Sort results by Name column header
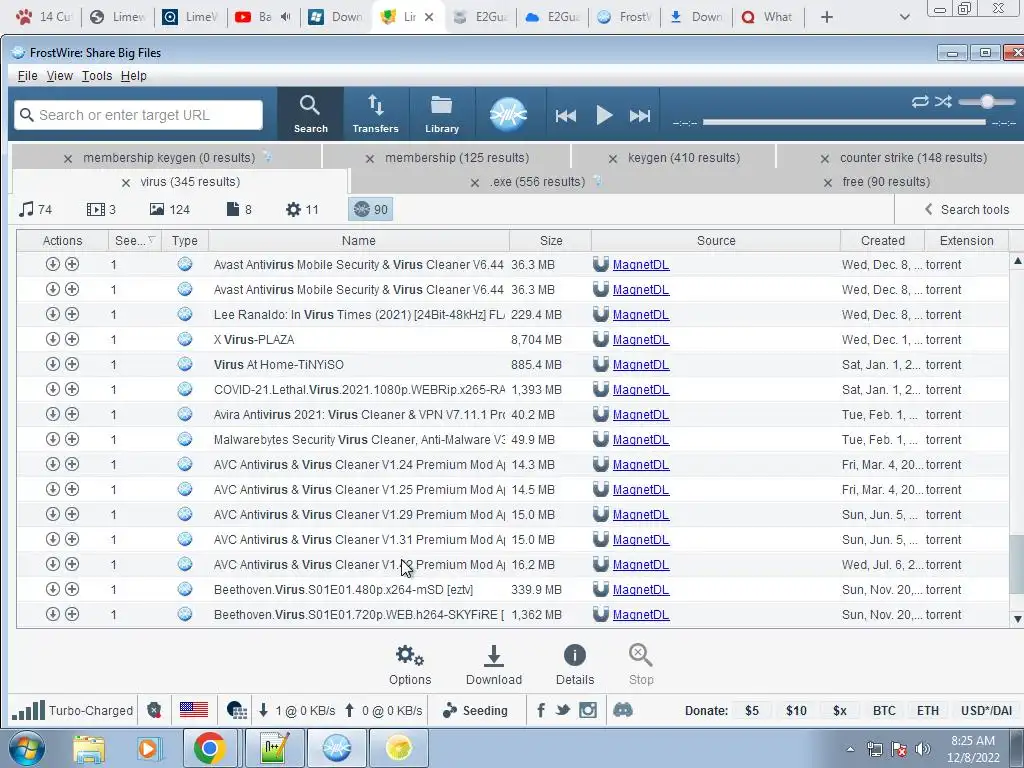Image resolution: width=1024 pixels, height=768 pixels. click(359, 241)
